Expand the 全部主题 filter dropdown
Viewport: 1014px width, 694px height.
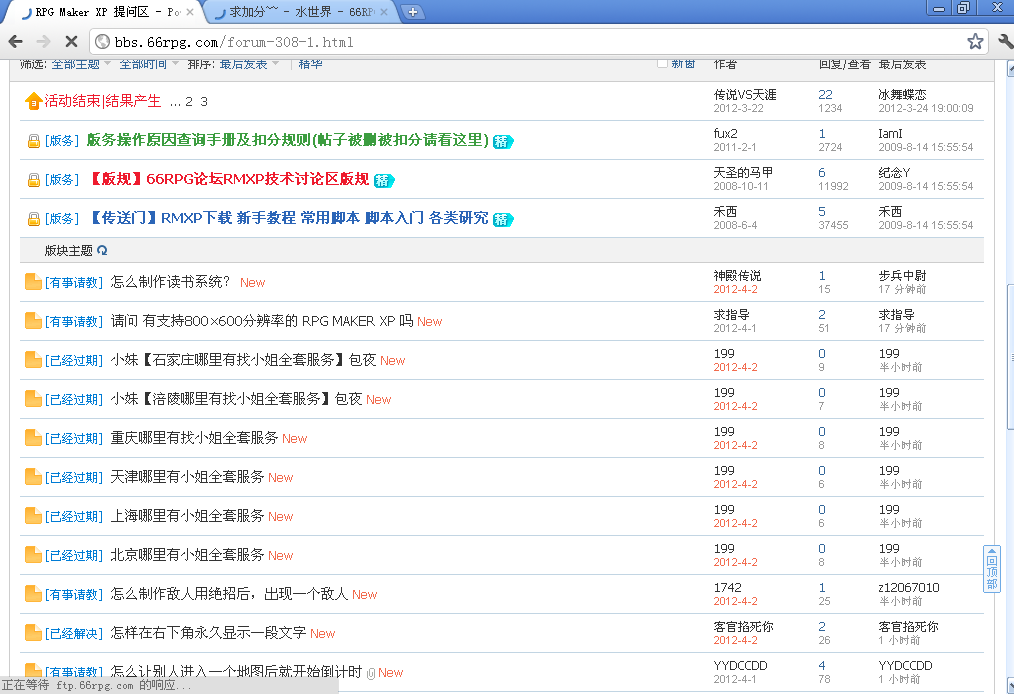81,64
